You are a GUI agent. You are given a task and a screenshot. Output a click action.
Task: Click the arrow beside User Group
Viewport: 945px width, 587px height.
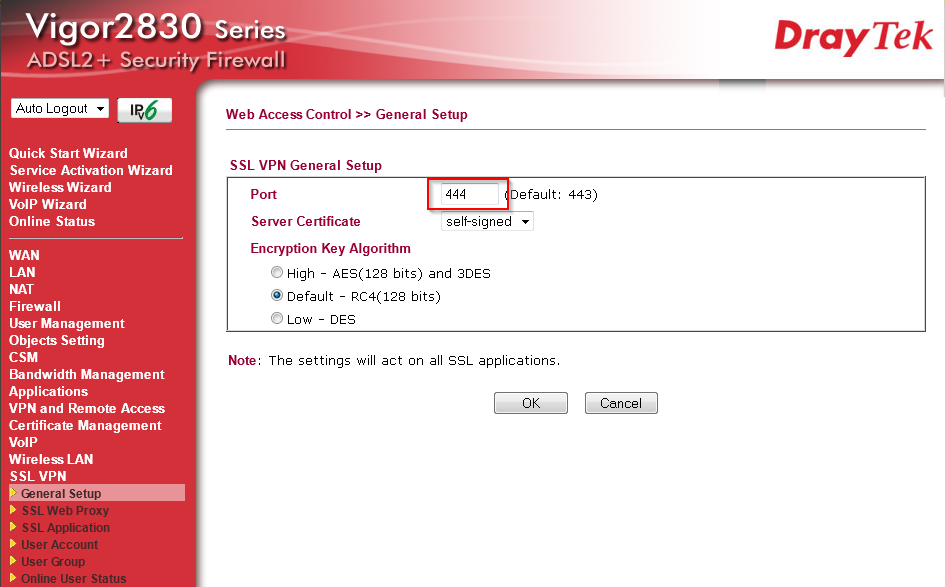pos(13,560)
